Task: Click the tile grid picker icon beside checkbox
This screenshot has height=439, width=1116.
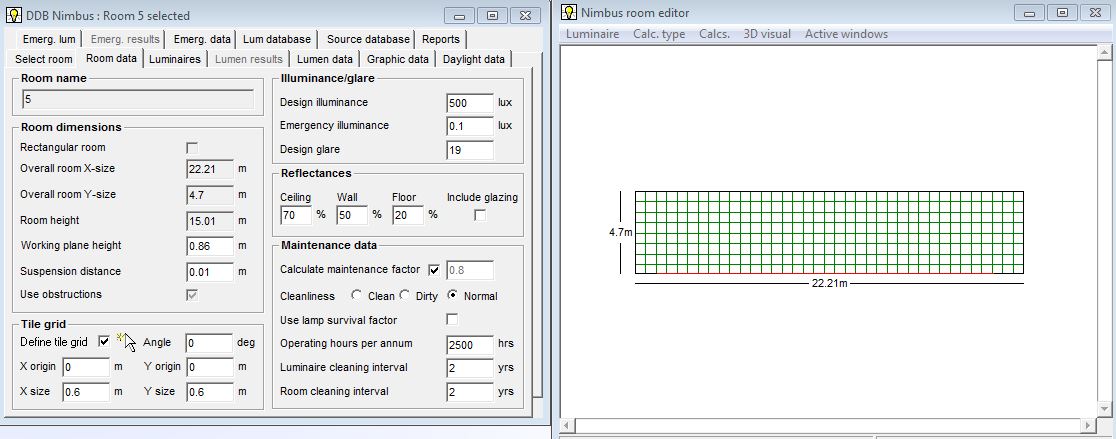Action: (x=120, y=337)
